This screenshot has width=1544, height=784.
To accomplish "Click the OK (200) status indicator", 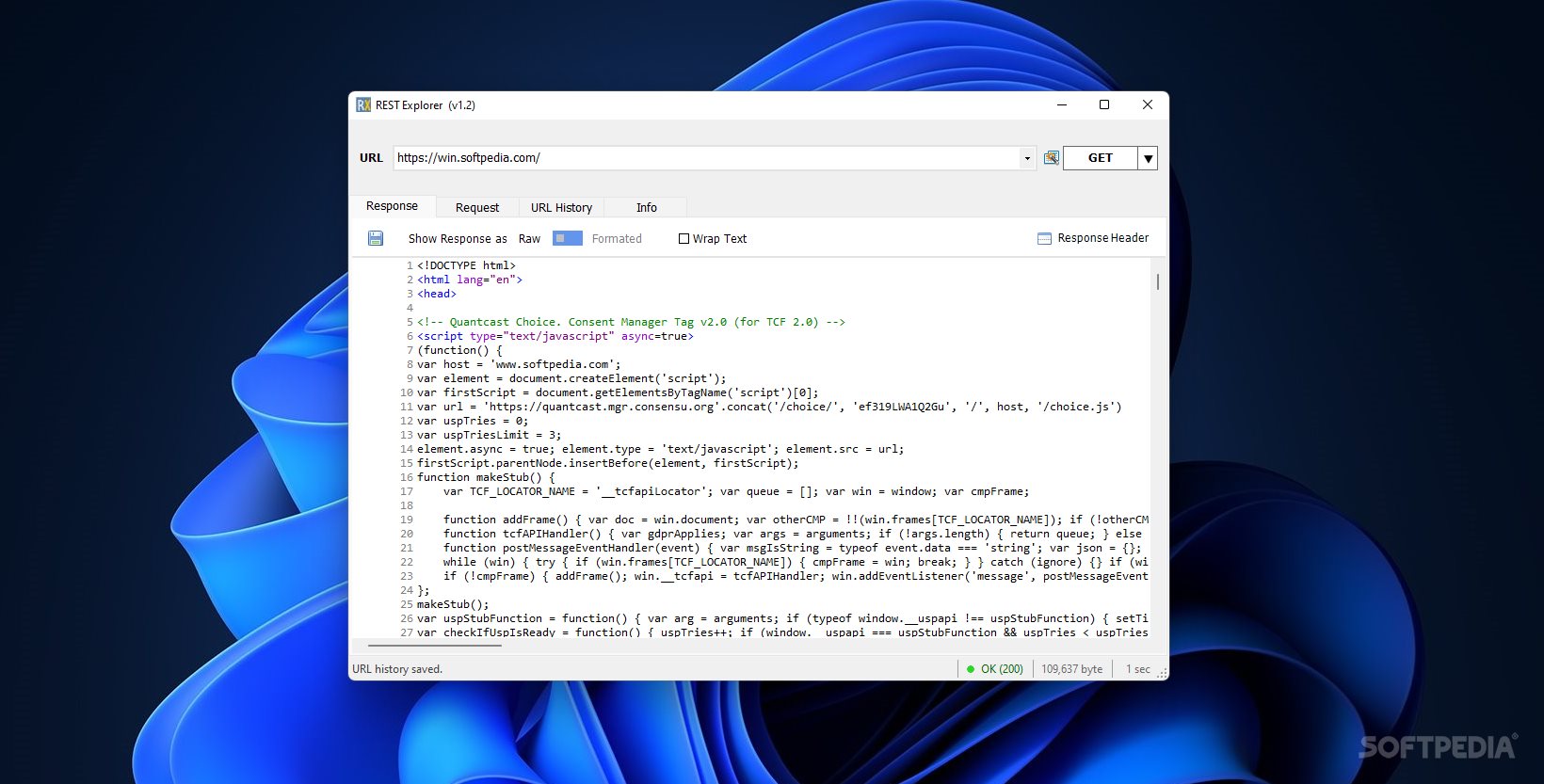I will (994, 669).
